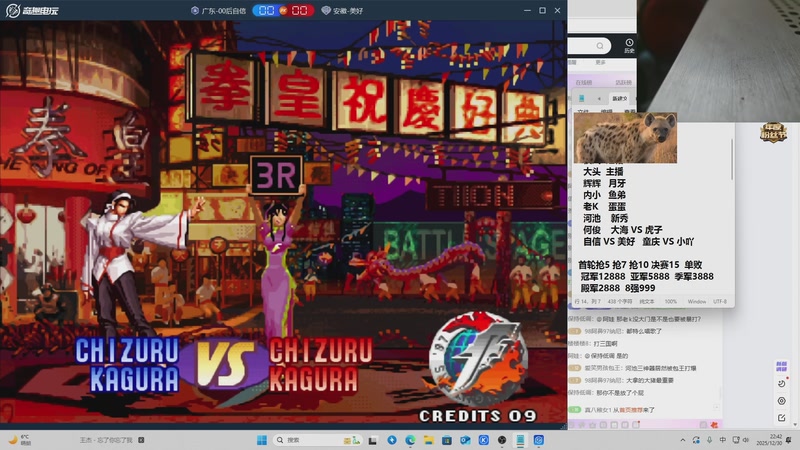This screenshot has height=450, width=800.
Task: Click the game platform logo in title bar
Action: pos(32,10)
